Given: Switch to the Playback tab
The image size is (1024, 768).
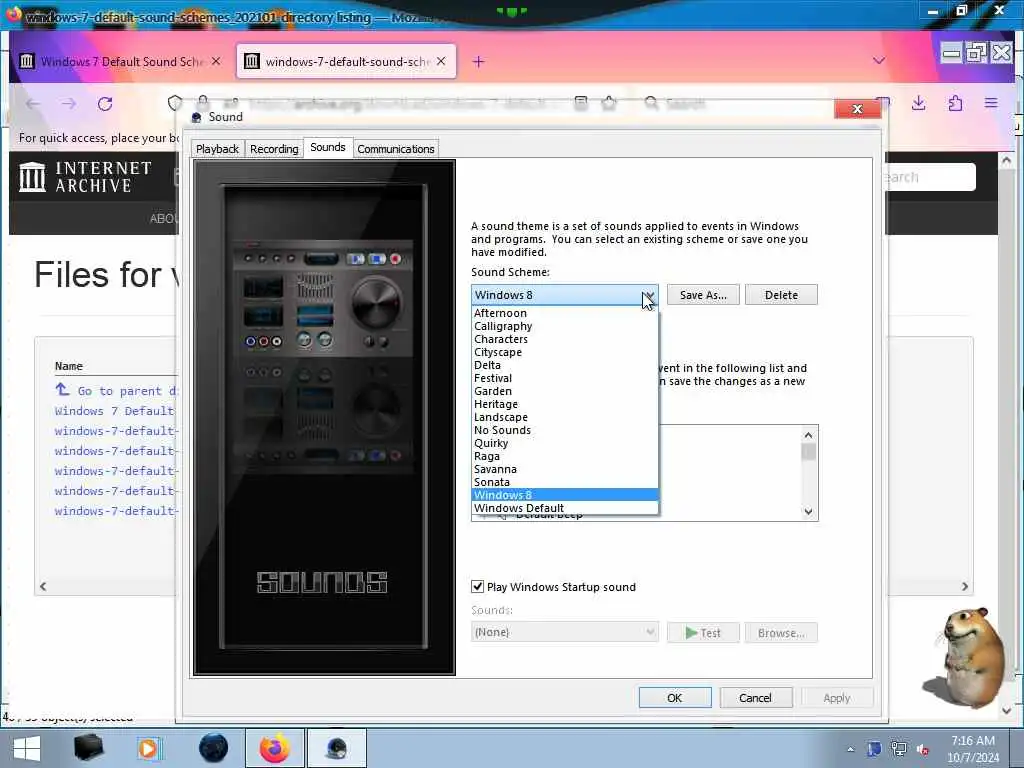Looking at the screenshot, I should 217,149.
